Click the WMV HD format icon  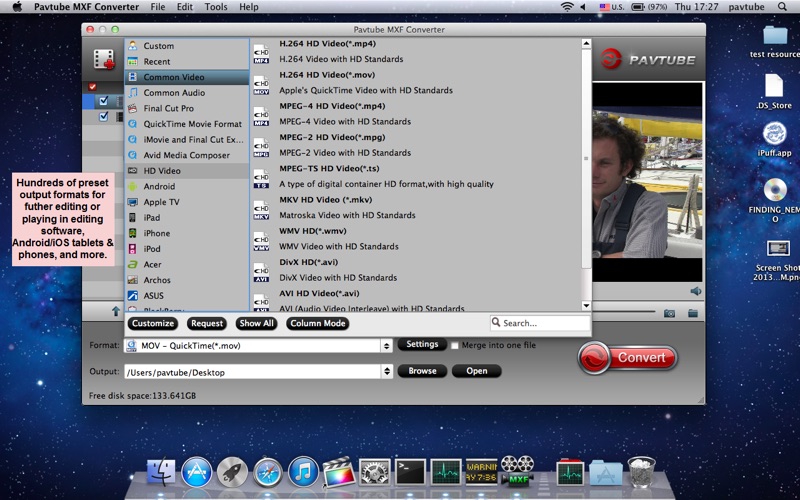tap(261, 241)
